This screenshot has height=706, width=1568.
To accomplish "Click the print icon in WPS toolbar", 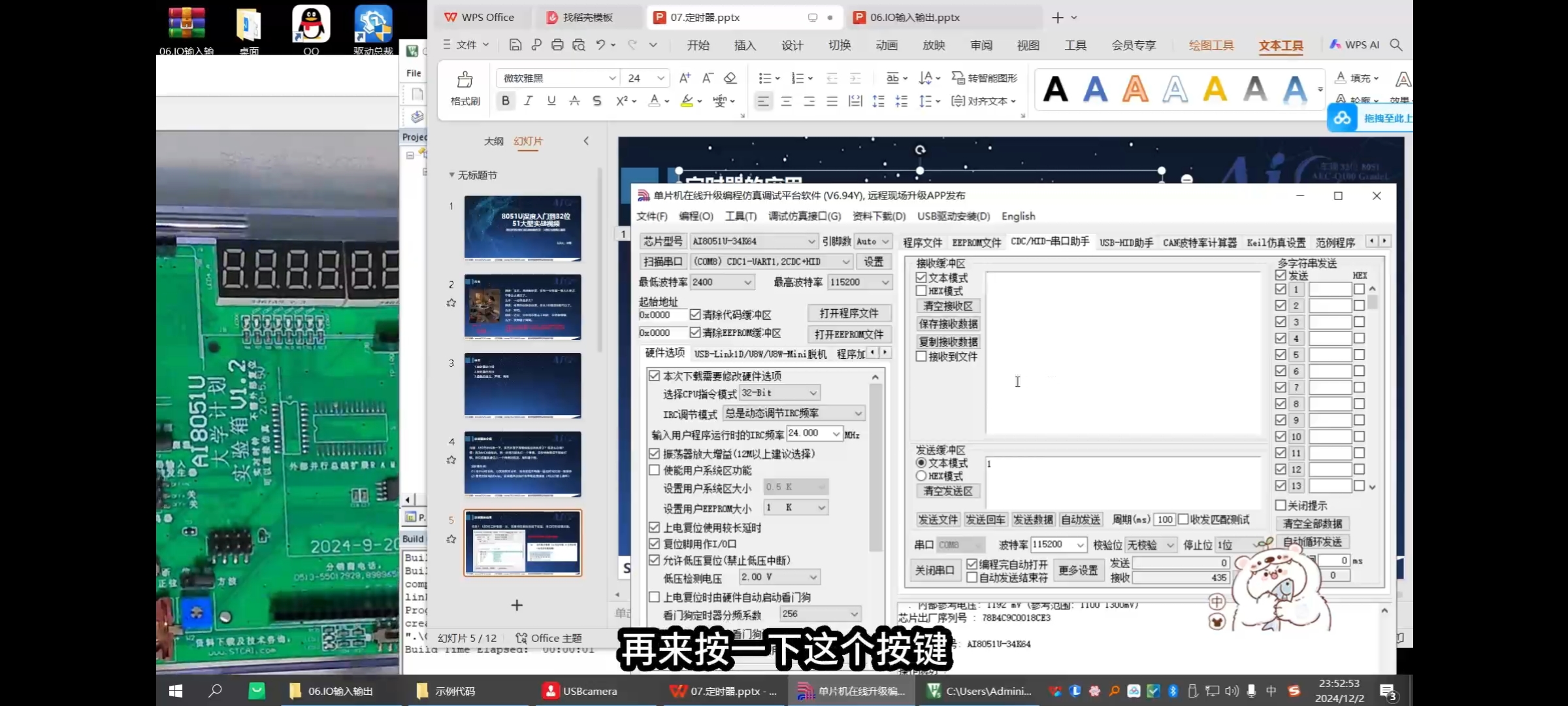I will click(557, 44).
